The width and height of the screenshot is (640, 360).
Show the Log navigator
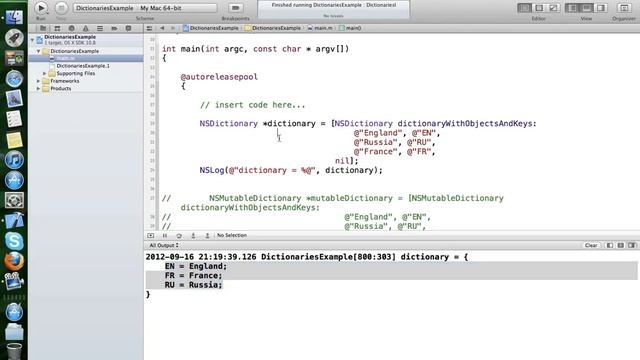tap(128, 28)
